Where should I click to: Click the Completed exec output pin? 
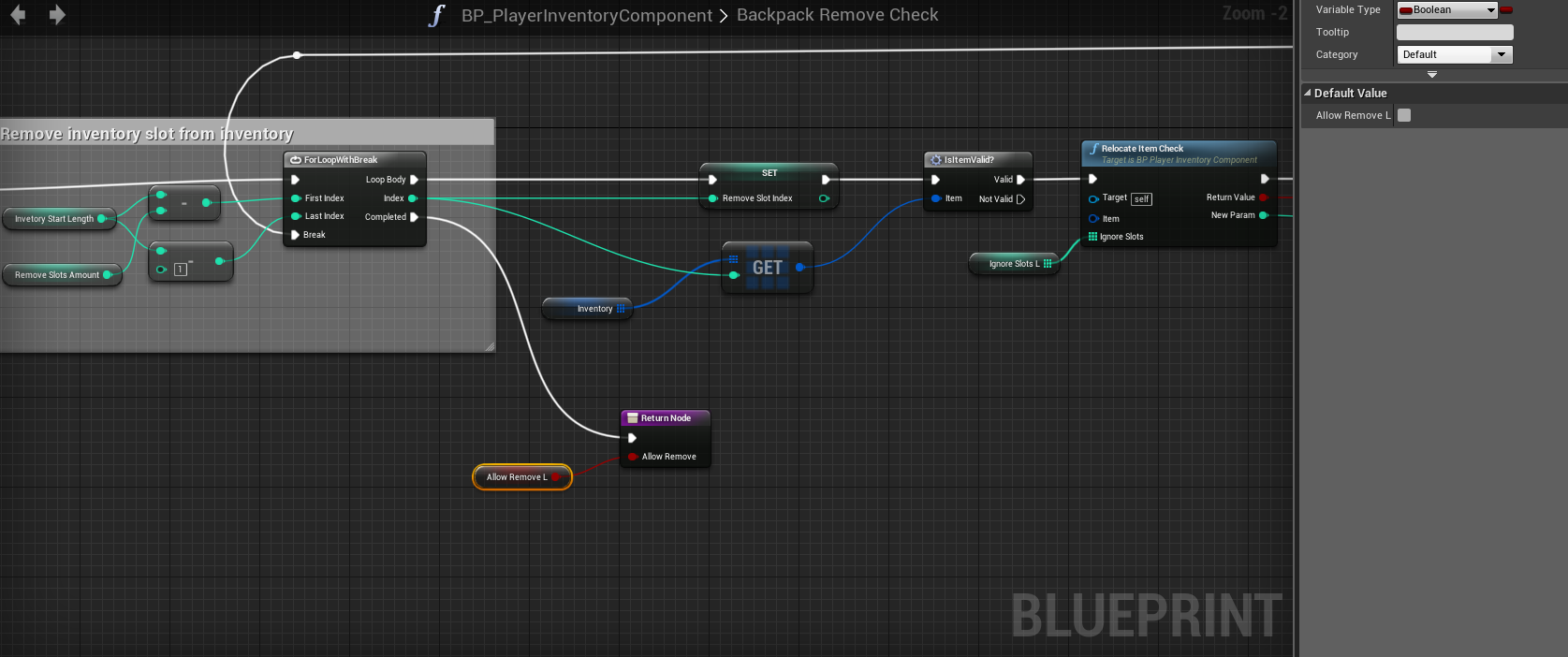pos(414,217)
